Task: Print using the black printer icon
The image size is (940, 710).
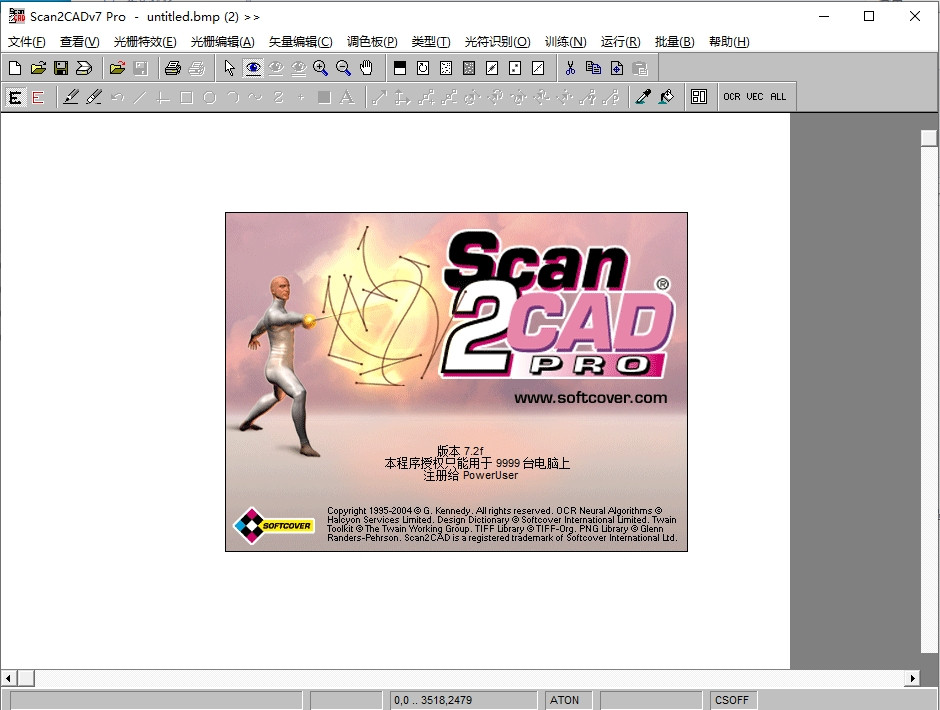Action: (x=173, y=68)
